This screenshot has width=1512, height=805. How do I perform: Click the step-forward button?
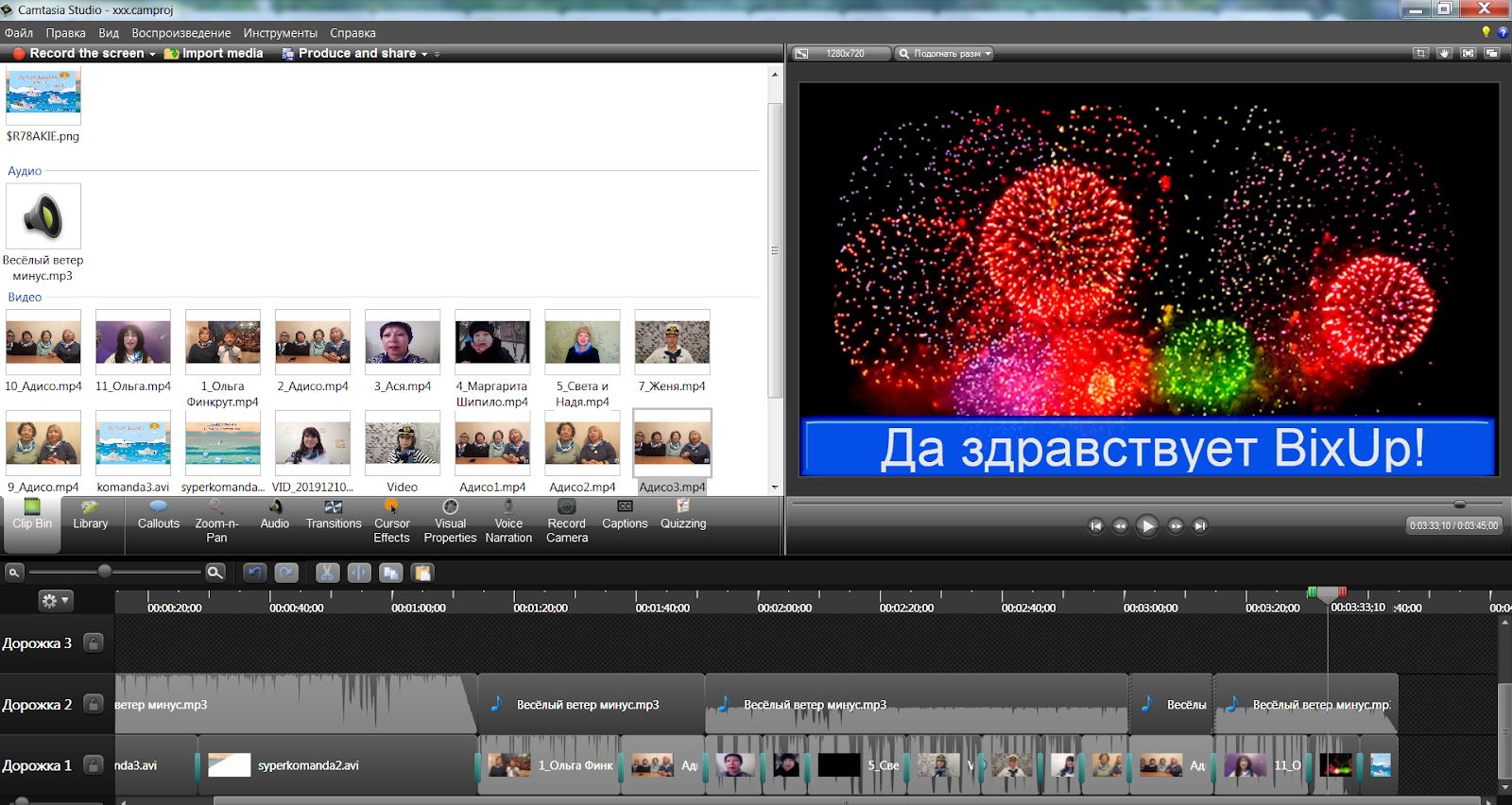(1176, 526)
